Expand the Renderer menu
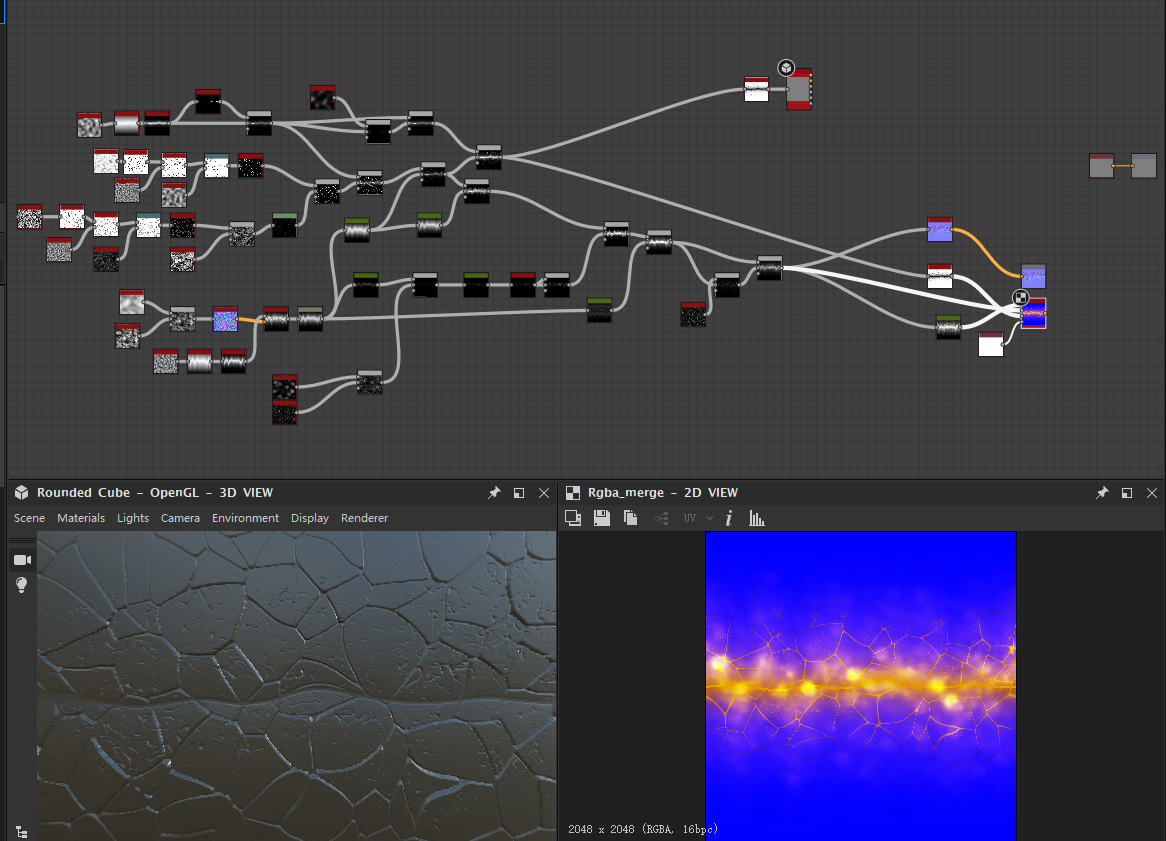 tap(364, 518)
